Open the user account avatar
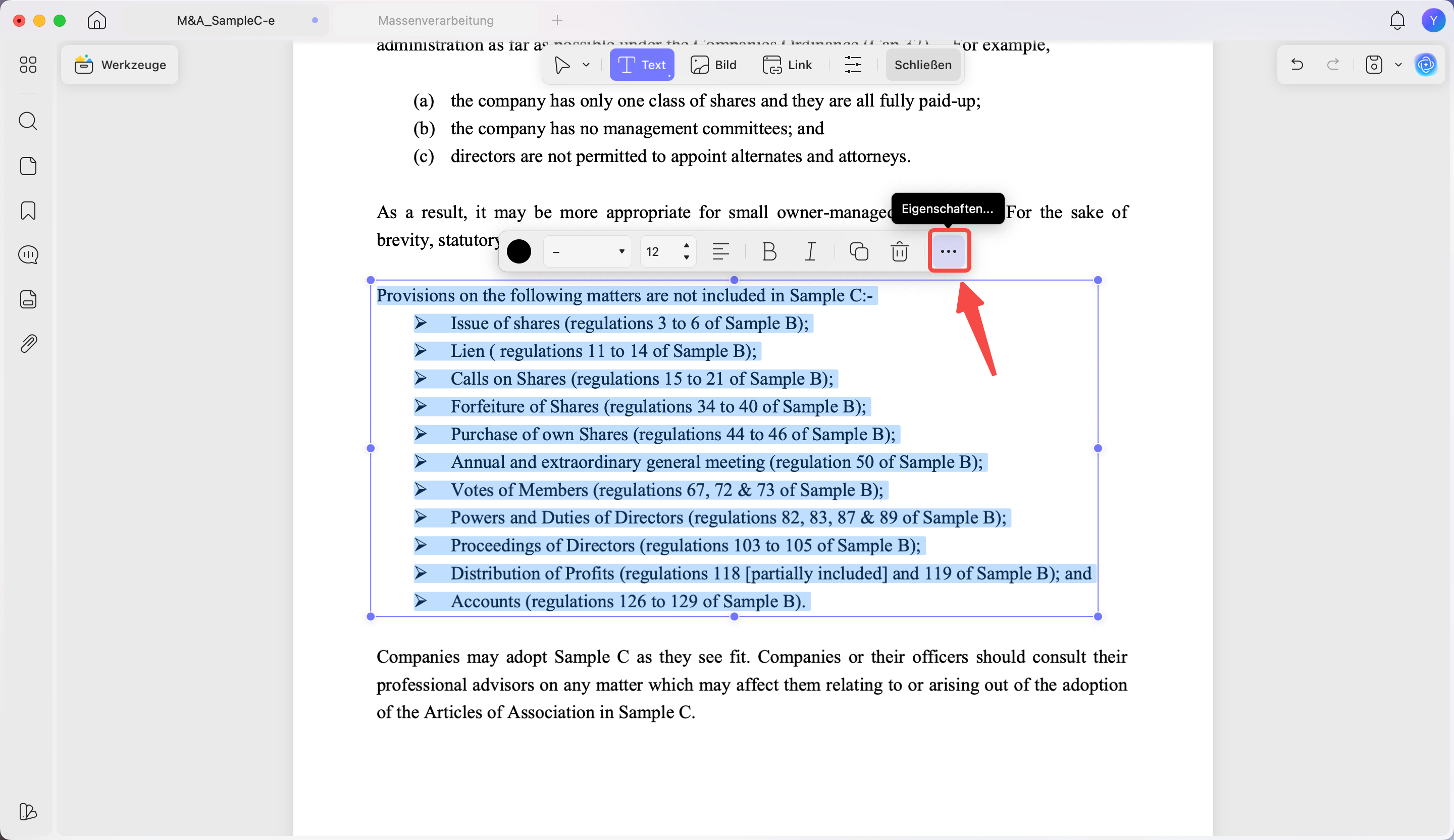This screenshot has height=840, width=1454. 1433,21
